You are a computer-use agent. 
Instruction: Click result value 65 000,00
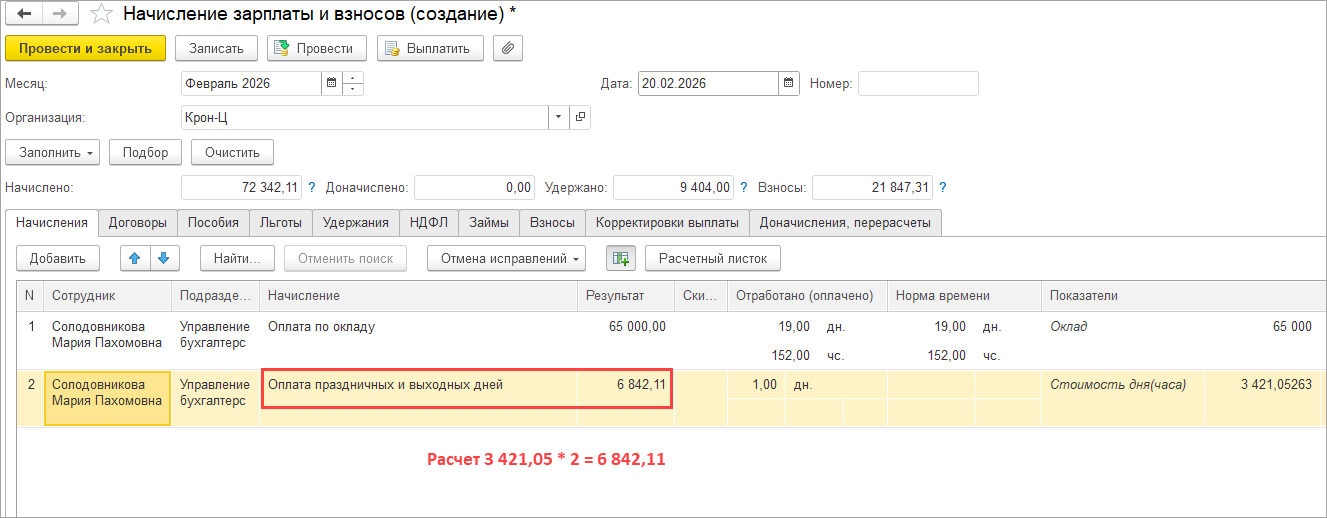(x=637, y=326)
